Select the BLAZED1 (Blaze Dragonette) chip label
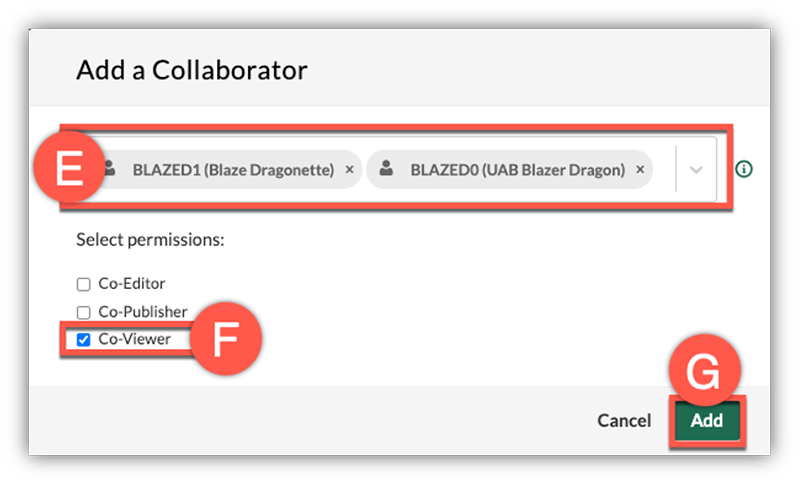800x485 pixels. [233, 170]
